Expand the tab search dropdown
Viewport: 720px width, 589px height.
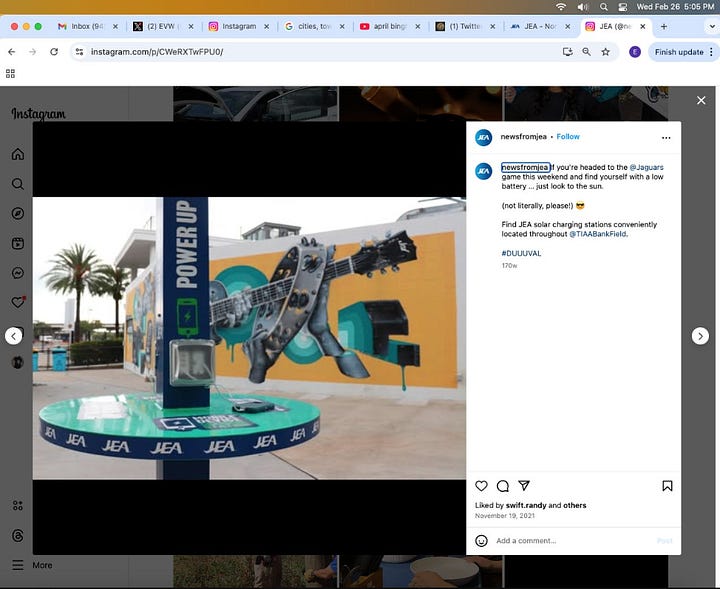(711, 26)
